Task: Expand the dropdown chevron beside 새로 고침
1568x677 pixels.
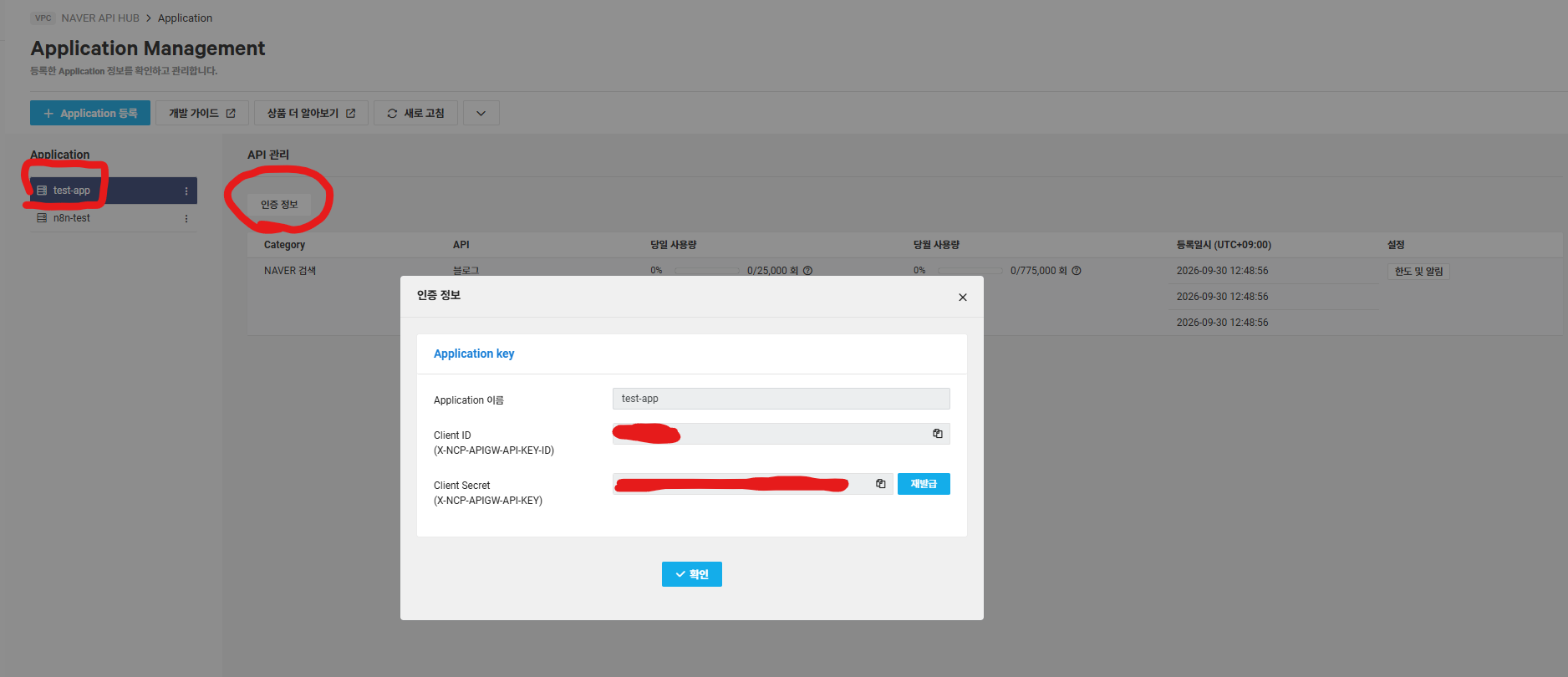Action: tap(481, 113)
